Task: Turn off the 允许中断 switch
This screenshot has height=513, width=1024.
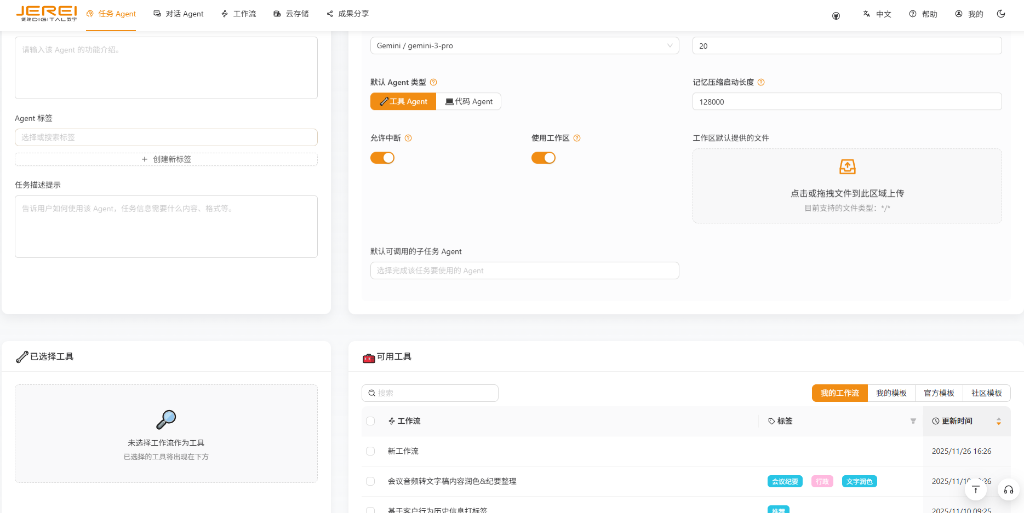Action: coord(382,158)
